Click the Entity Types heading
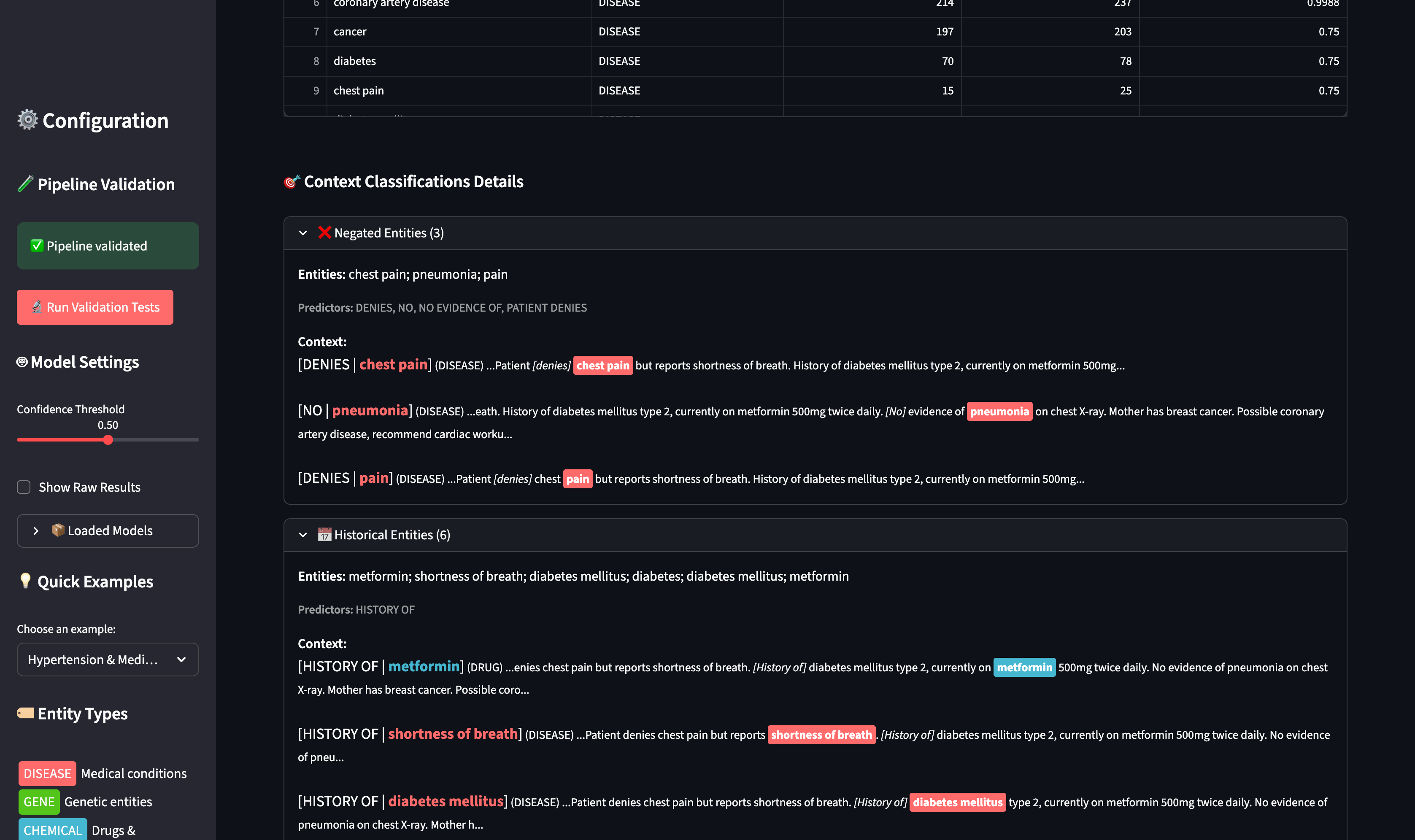This screenshot has width=1415, height=840. coord(82,713)
